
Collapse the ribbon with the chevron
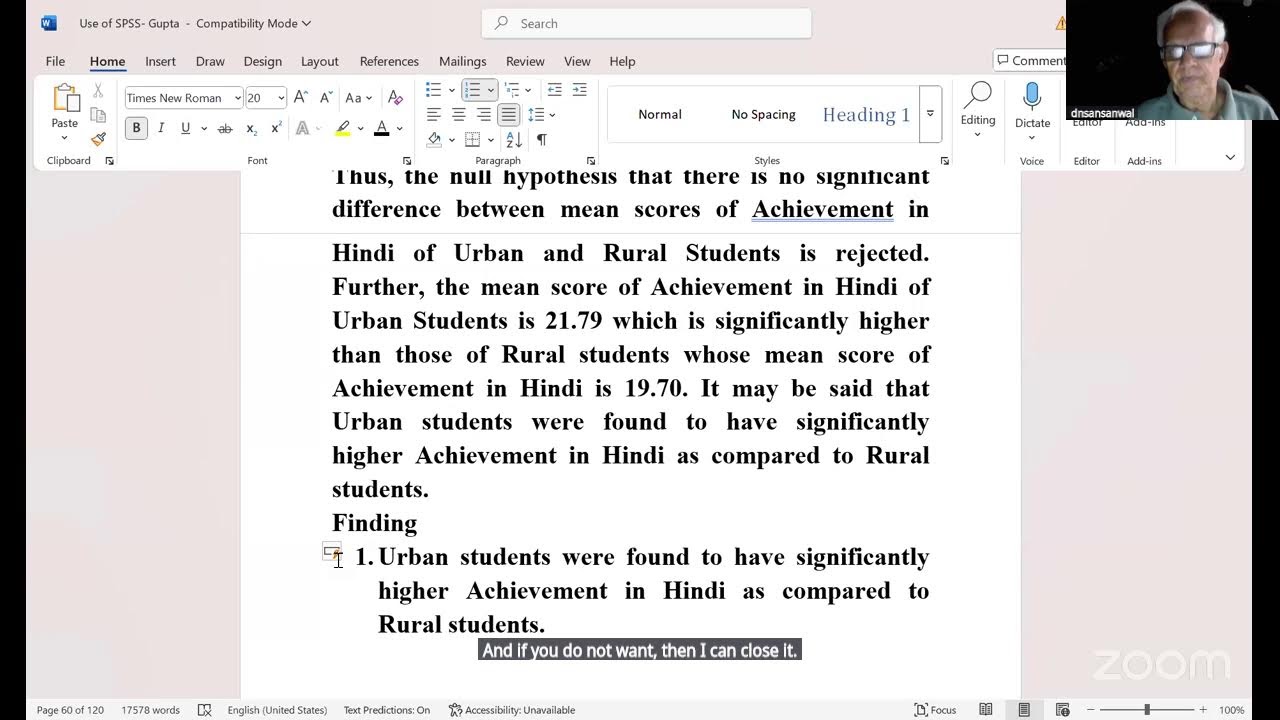pos(1230,157)
